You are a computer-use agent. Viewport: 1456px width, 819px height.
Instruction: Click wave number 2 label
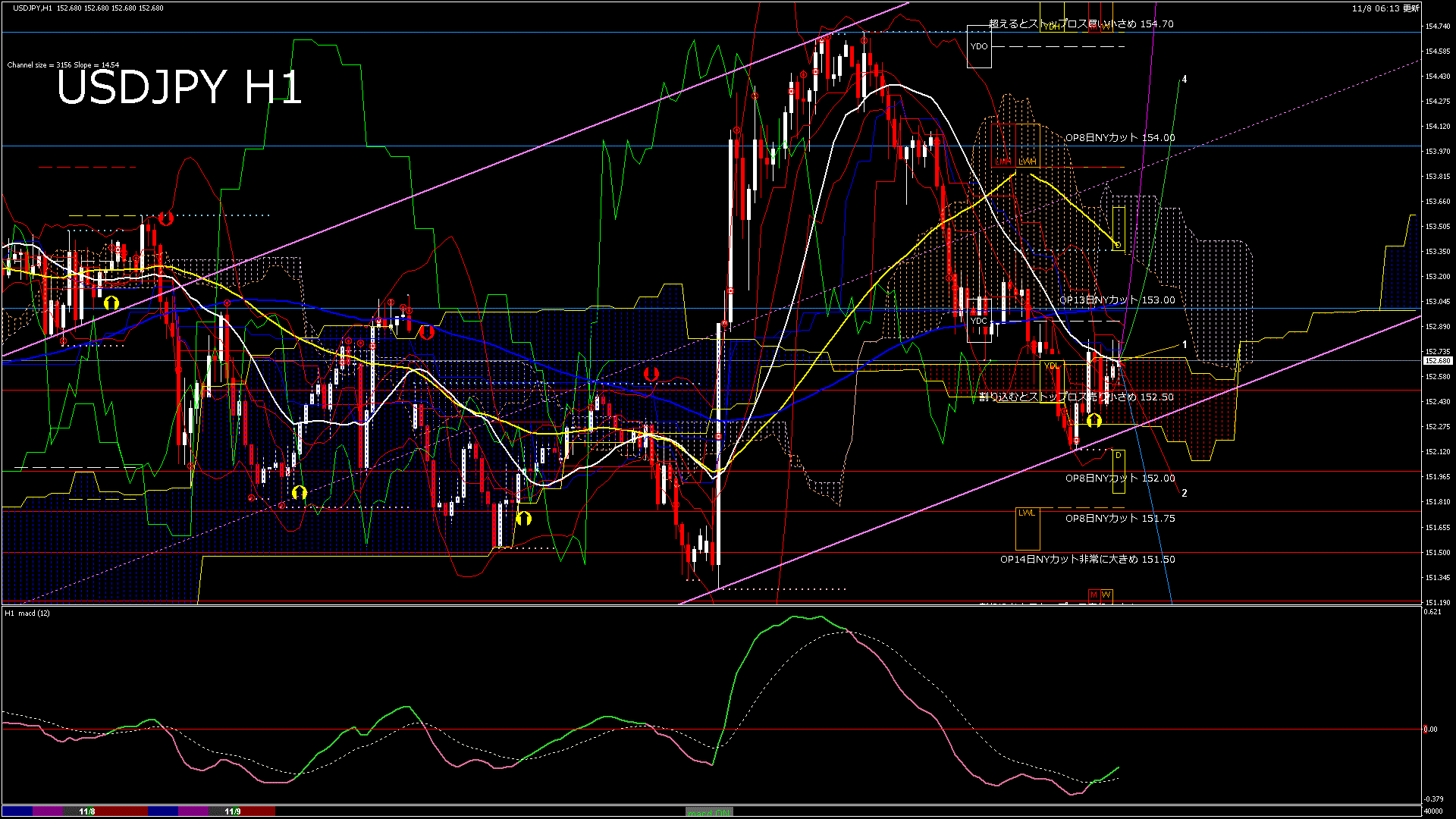tap(1185, 493)
